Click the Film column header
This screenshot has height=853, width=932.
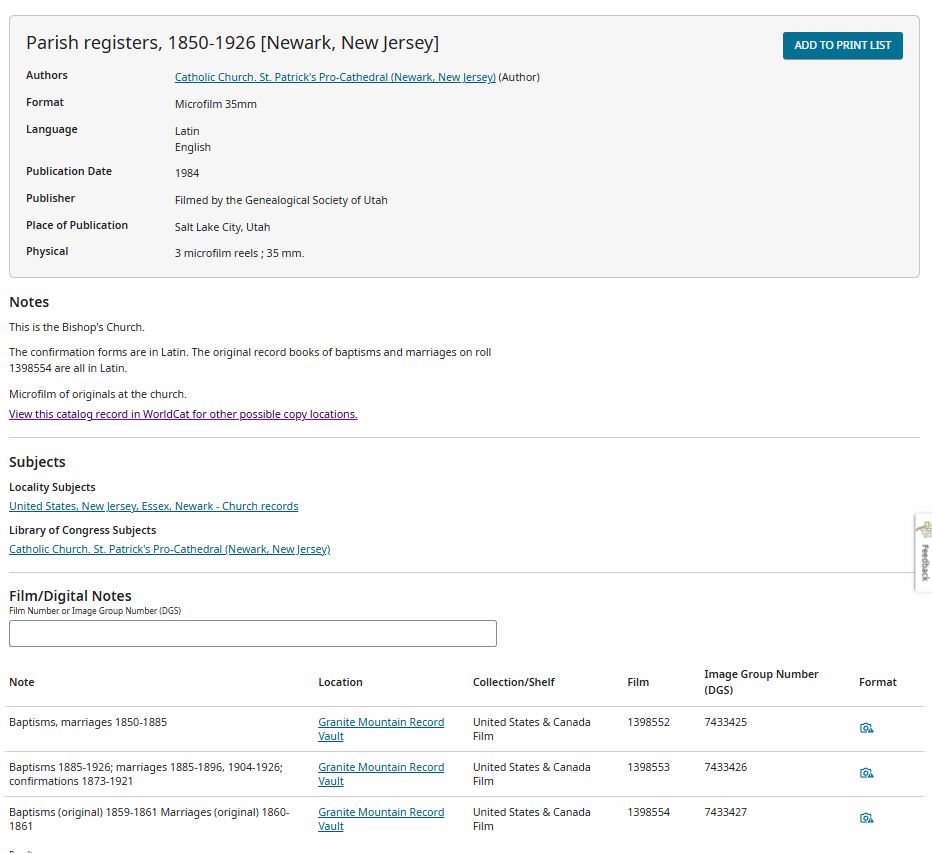click(638, 682)
